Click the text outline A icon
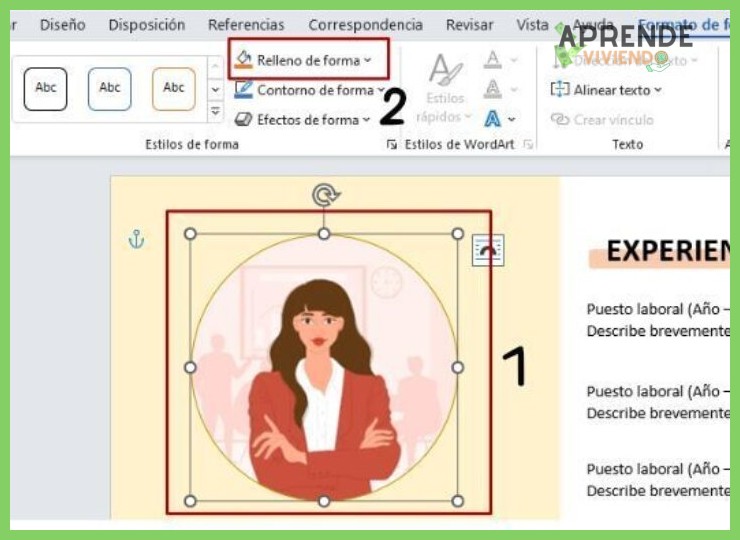Viewport: 740px width, 540px height. click(x=492, y=89)
